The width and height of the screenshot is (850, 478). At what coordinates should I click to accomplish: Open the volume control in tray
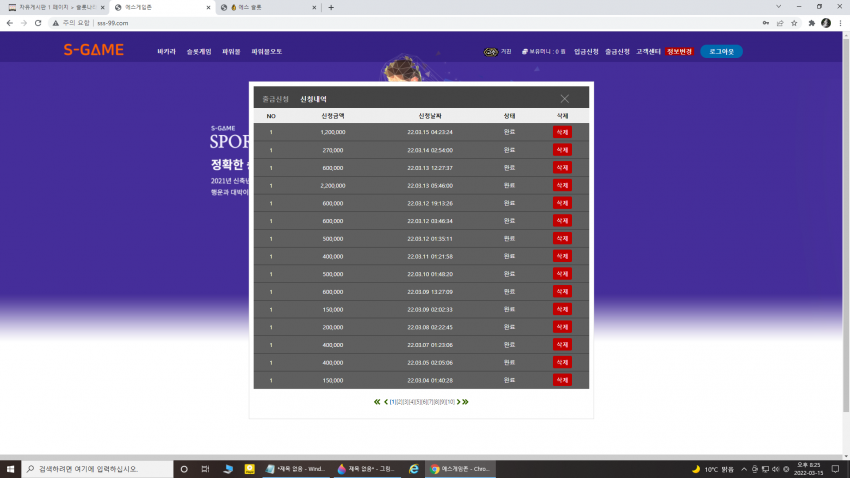point(775,469)
